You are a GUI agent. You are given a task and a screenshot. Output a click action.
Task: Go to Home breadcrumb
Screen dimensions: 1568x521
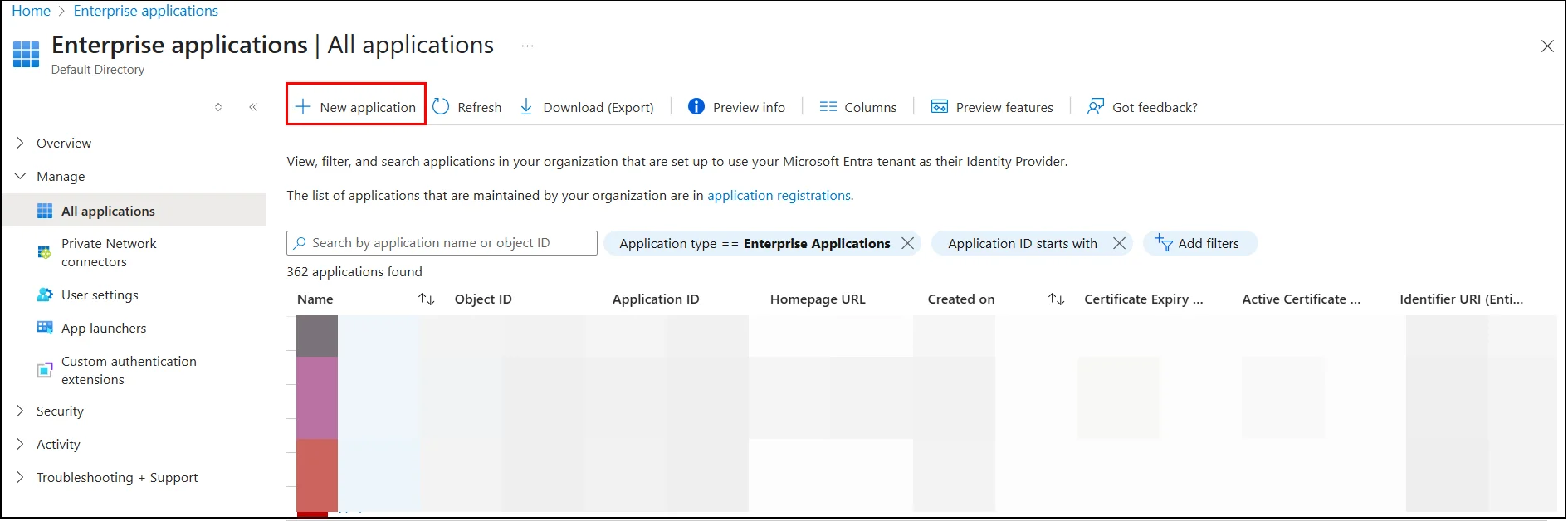point(32,11)
